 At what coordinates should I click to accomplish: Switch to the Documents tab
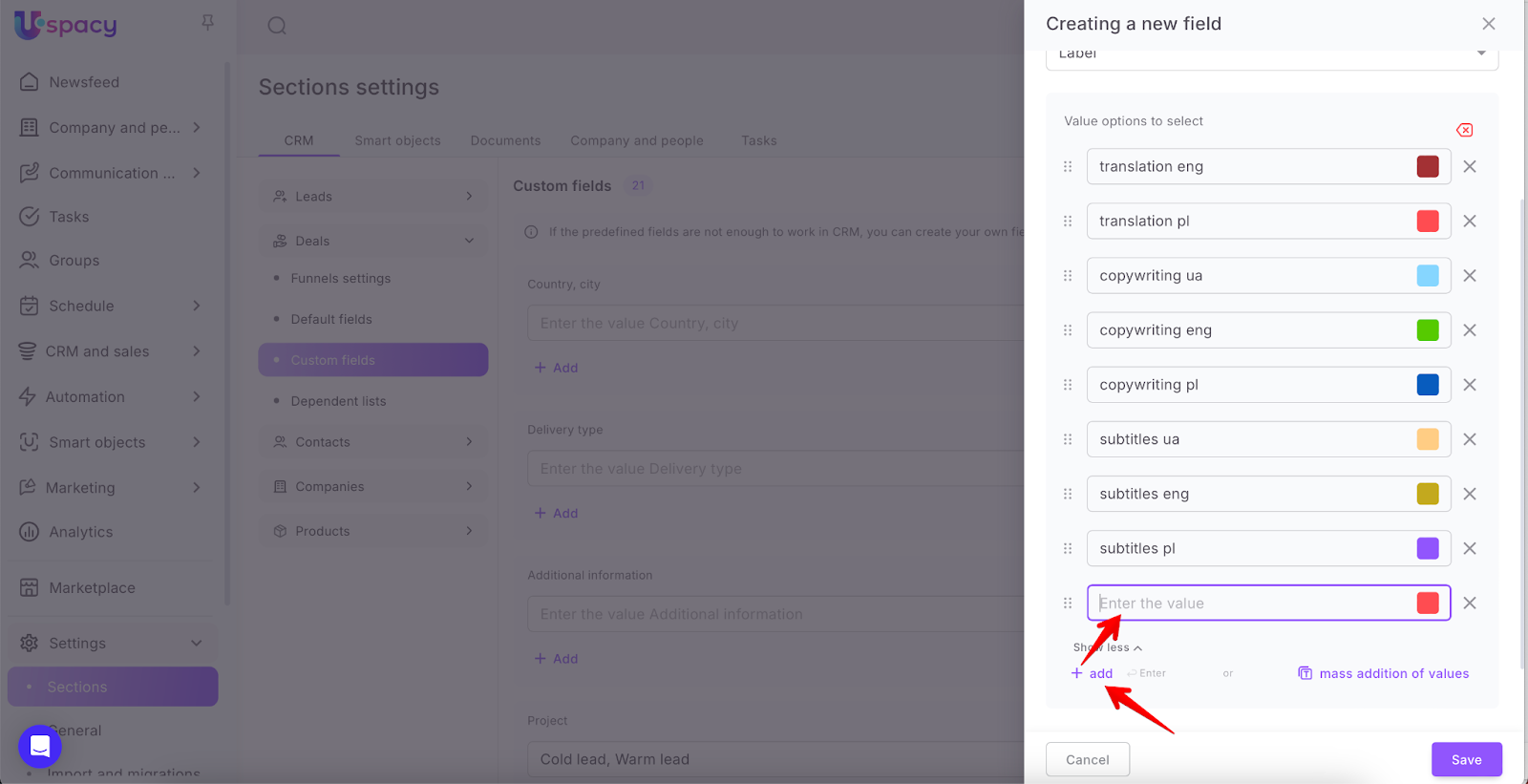(505, 140)
